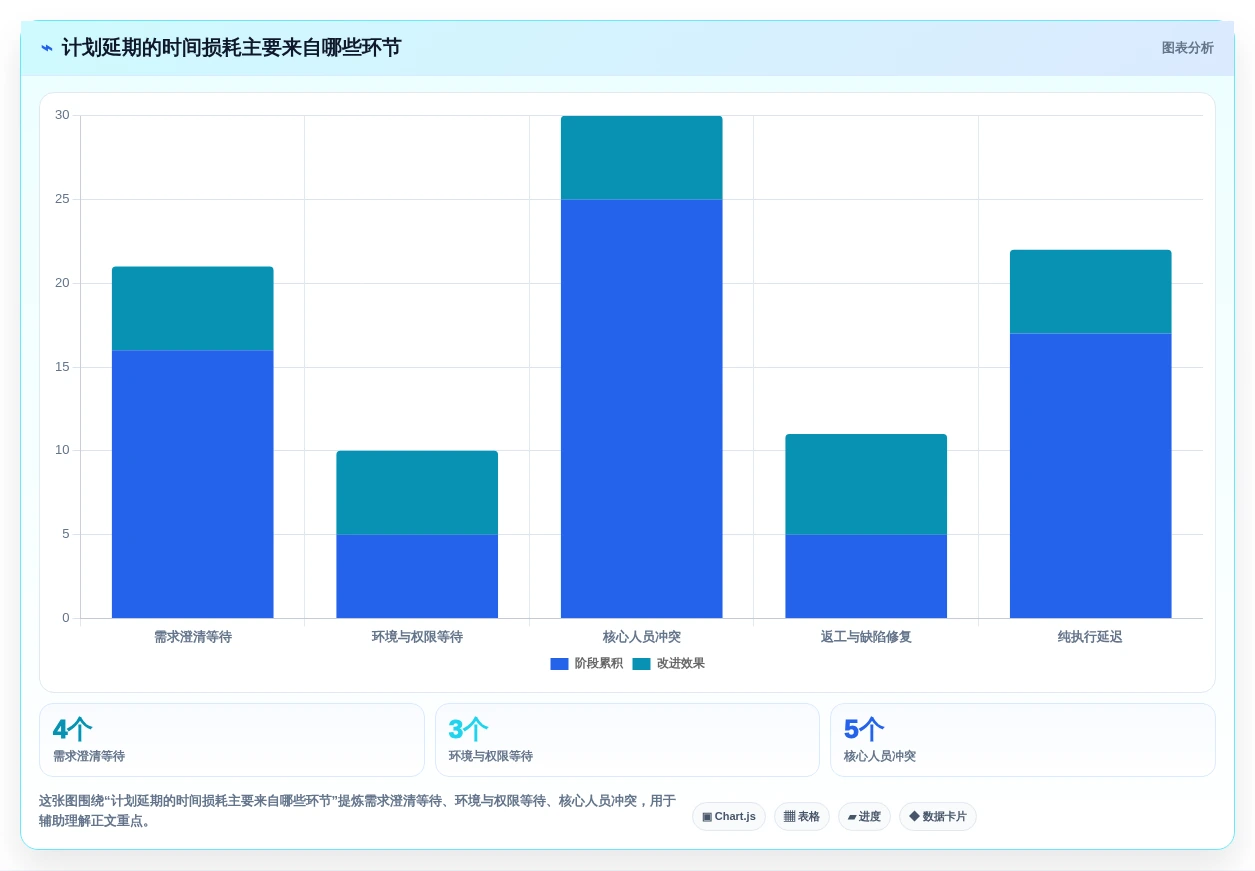Click blue 阶段累积 bar for 纯执行延迟
This screenshot has height=871, width=1255.
[1090, 475]
